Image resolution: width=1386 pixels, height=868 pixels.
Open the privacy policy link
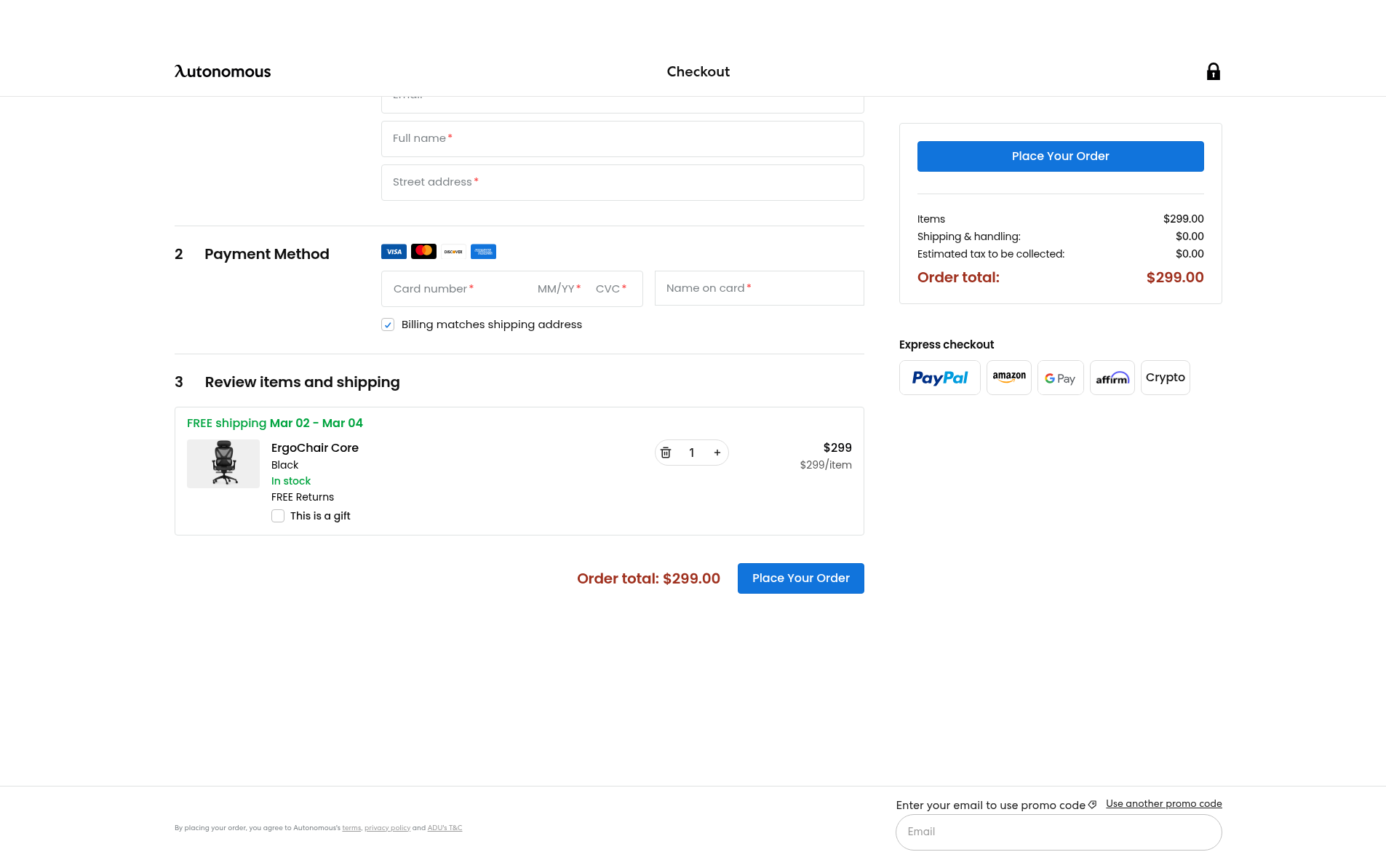coord(387,828)
